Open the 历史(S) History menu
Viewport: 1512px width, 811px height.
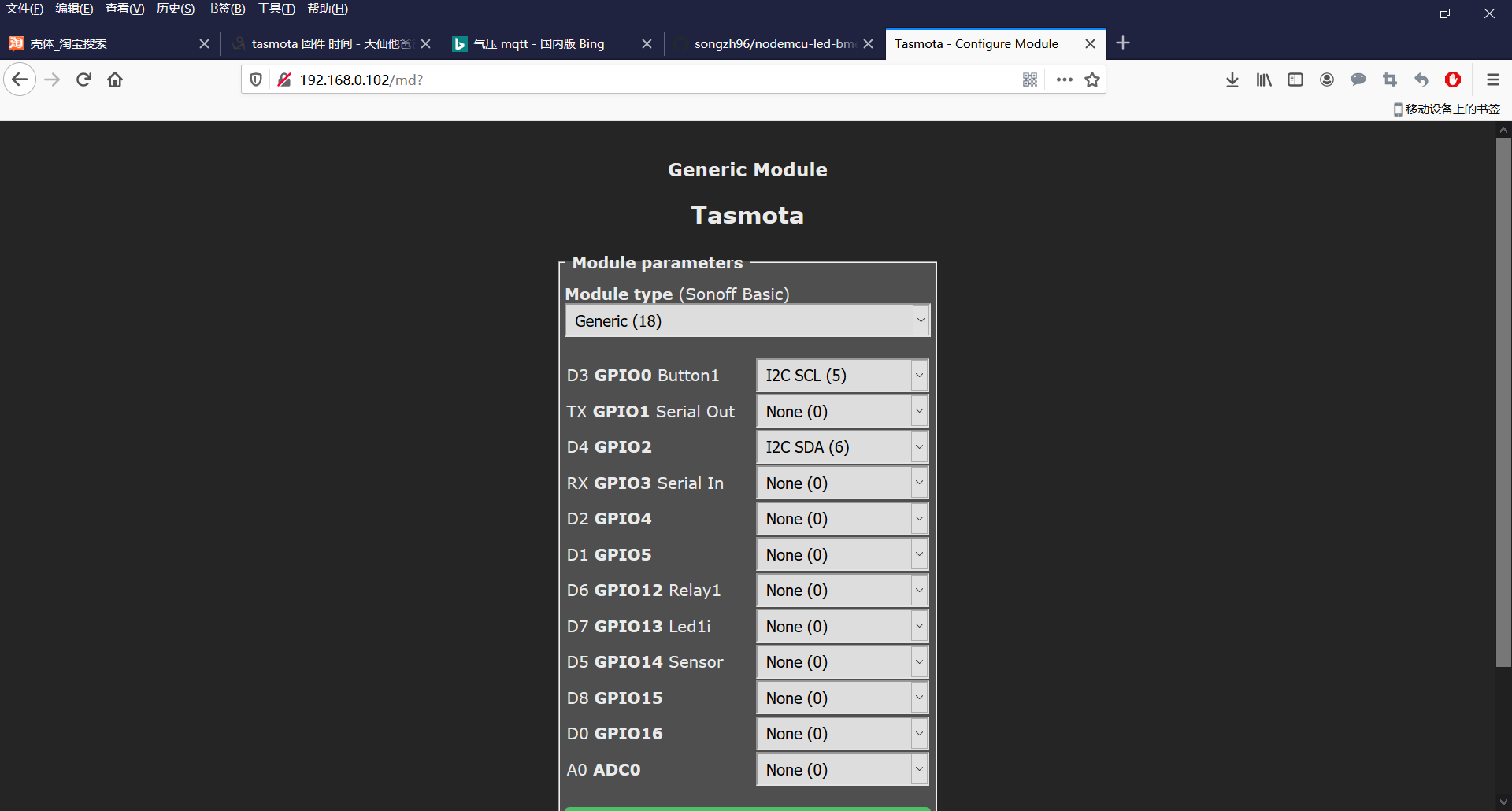tap(175, 9)
